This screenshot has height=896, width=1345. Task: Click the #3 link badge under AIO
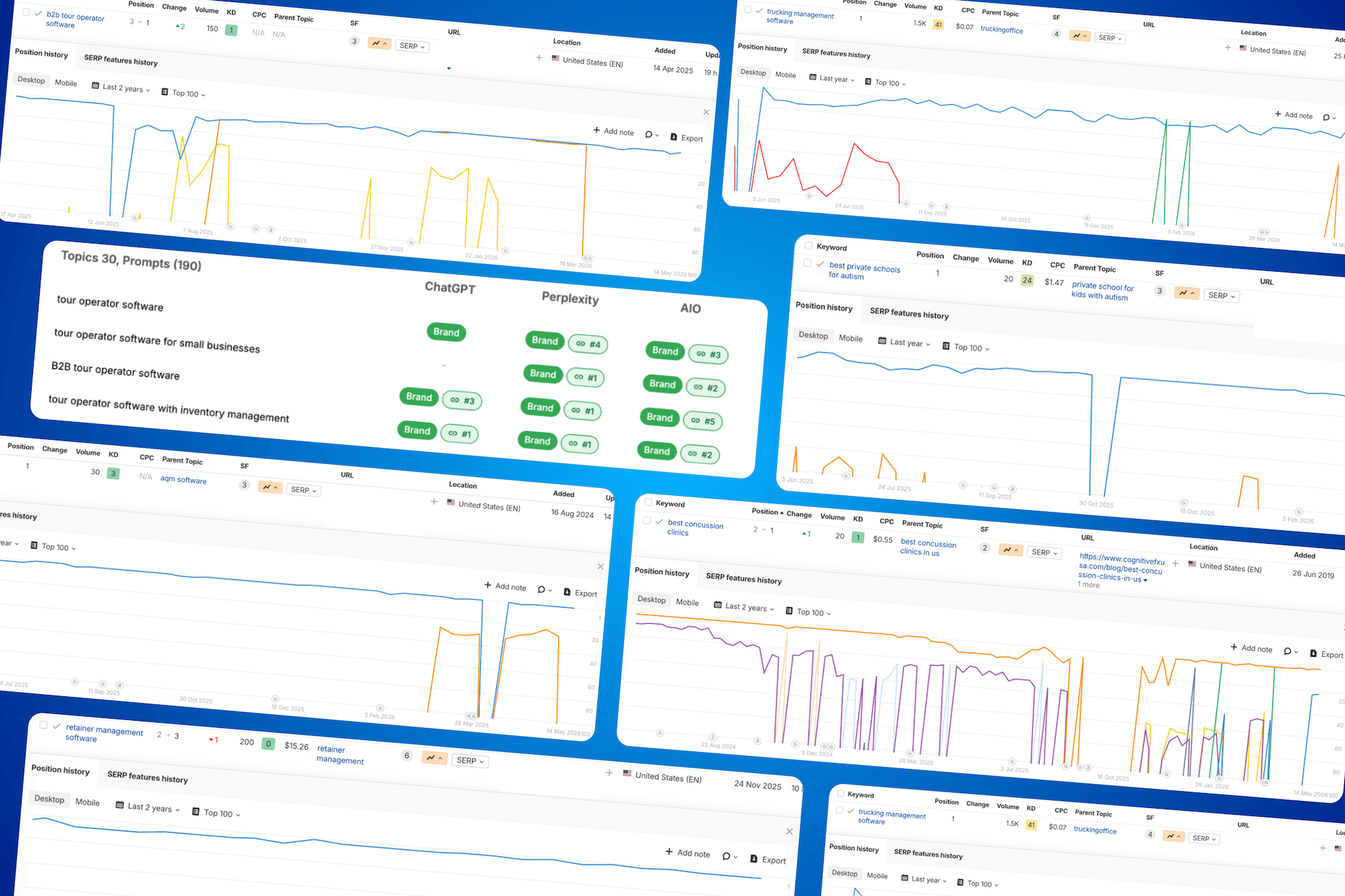708,354
